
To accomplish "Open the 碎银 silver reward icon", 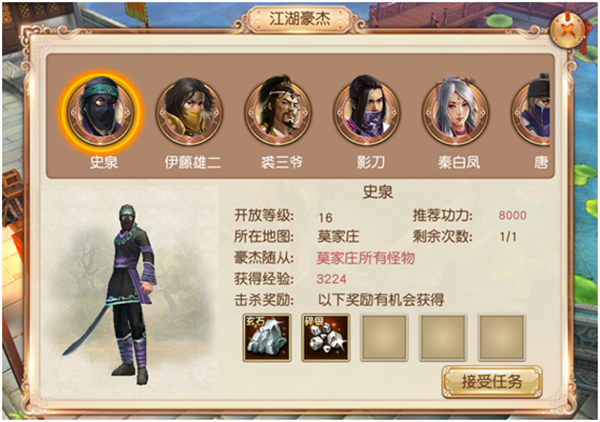I will pyautogui.click(x=326, y=337).
